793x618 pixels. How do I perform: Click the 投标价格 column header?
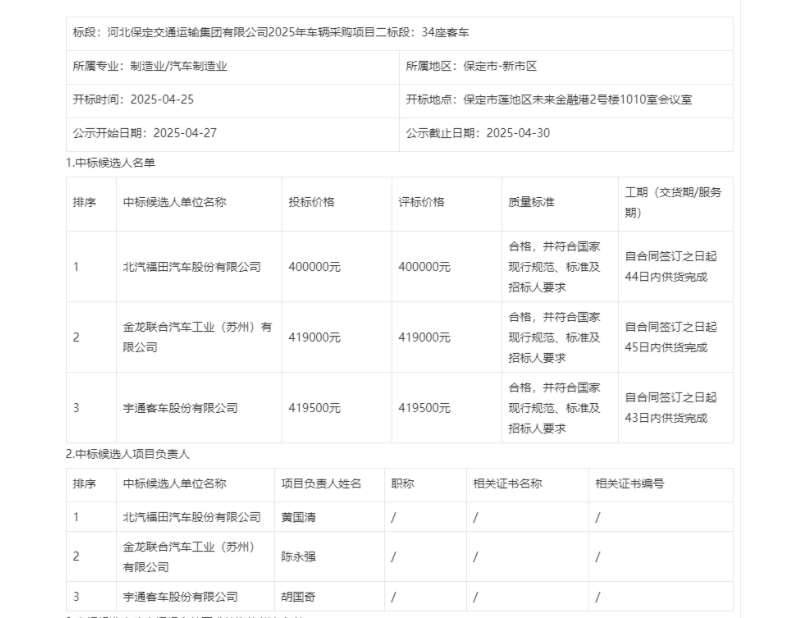[308, 202]
